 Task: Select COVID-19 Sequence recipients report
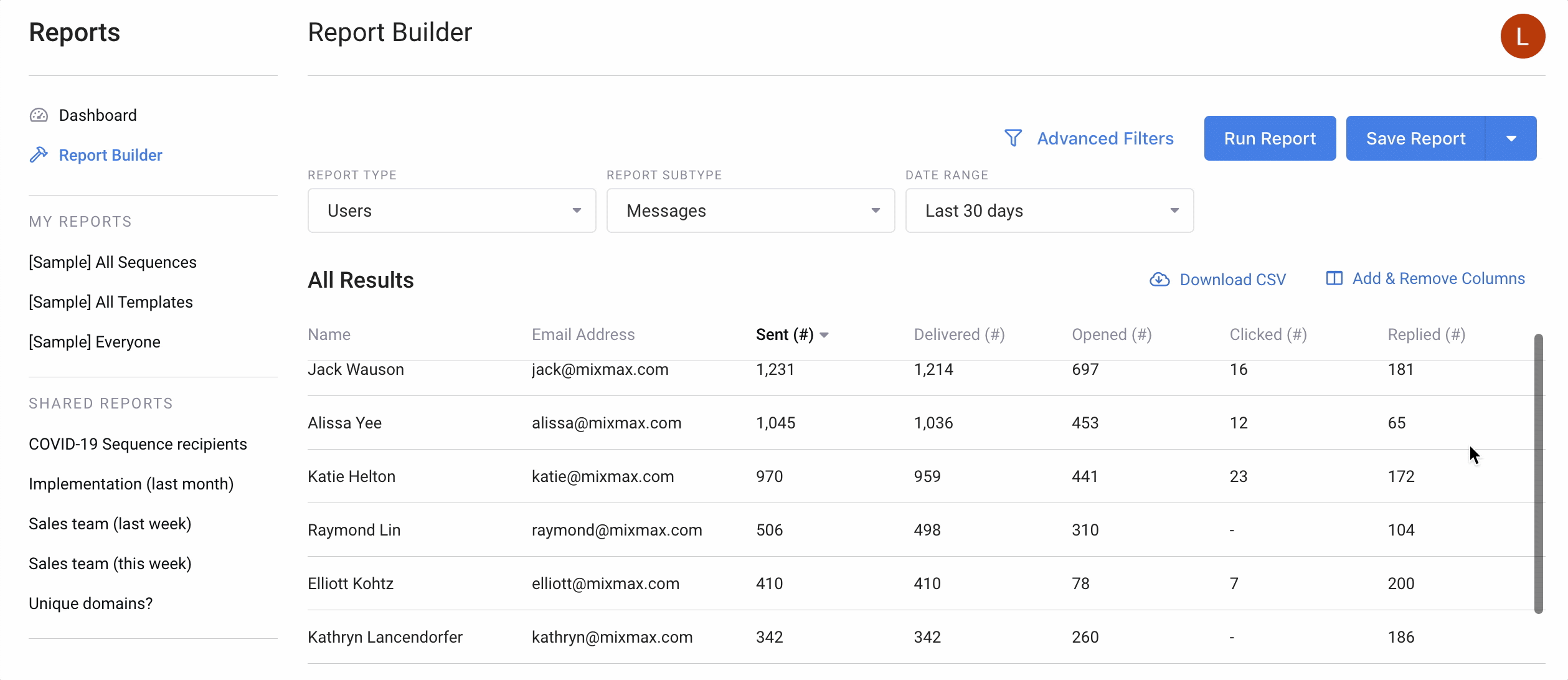[x=138, y=443]
